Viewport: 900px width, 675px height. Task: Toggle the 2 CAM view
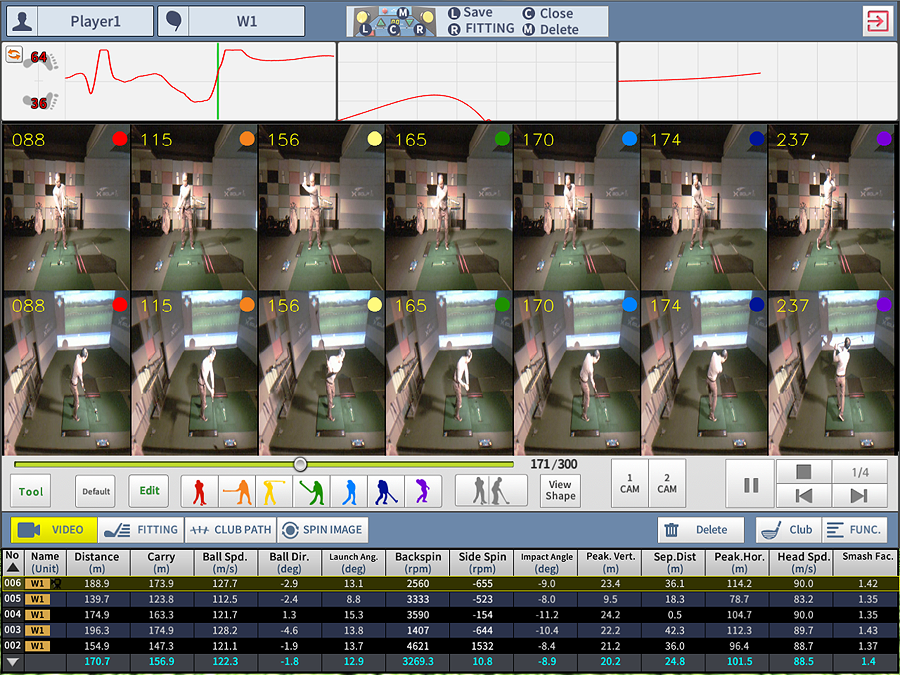pos(667,484)
